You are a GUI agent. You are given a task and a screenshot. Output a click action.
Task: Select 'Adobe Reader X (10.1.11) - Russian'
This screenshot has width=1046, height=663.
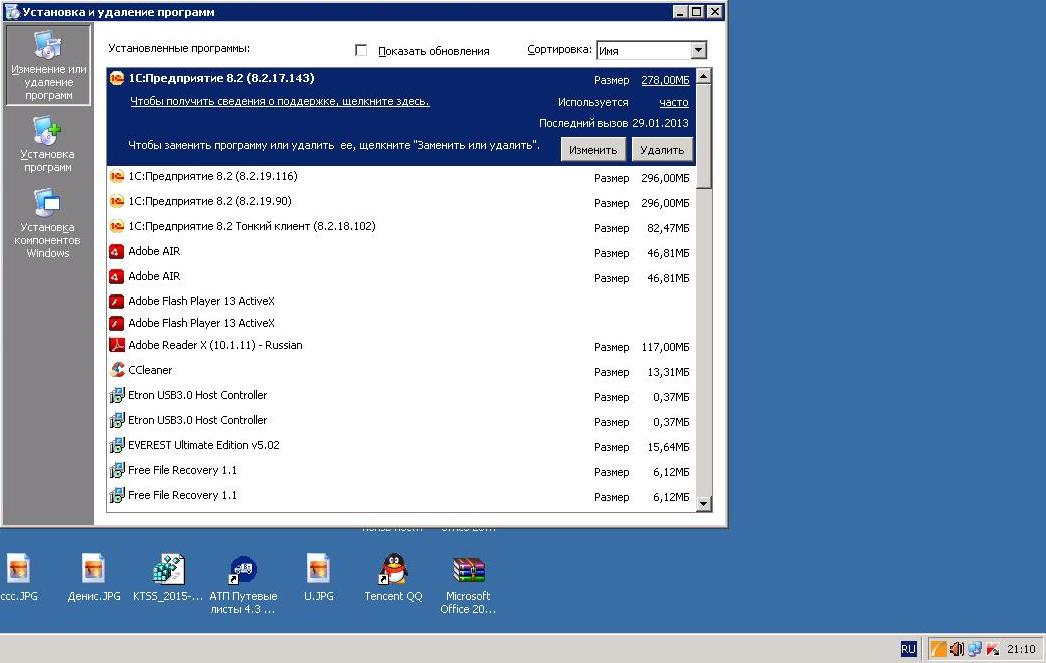click(401, 346)
